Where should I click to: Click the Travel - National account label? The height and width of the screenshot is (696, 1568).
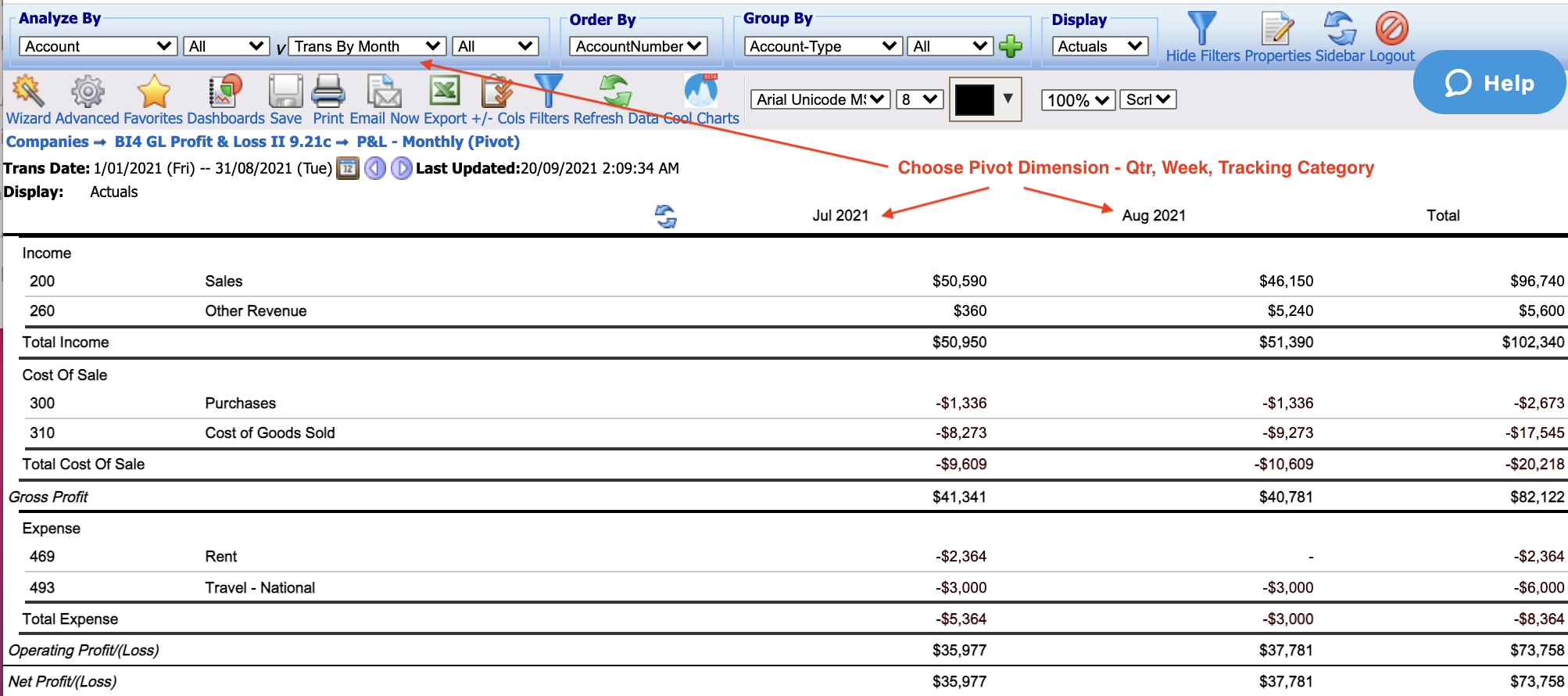[260, 588]
